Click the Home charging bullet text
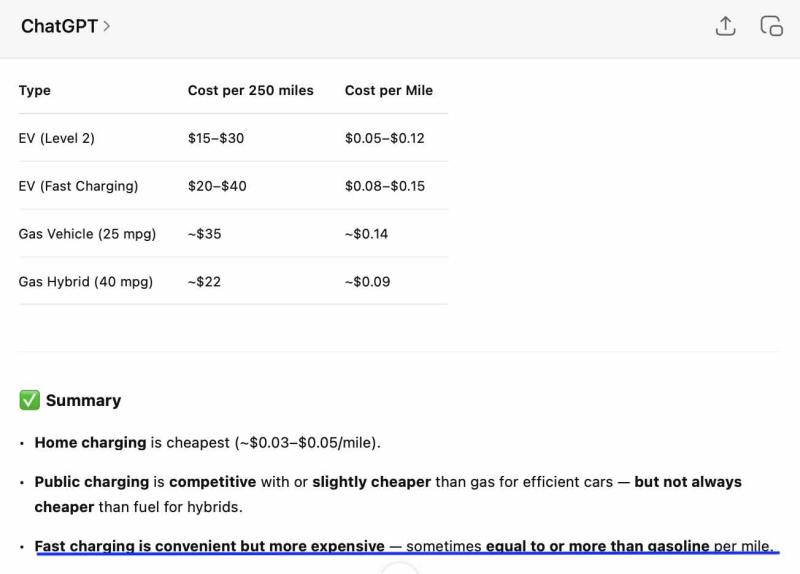 click(208, 442)
